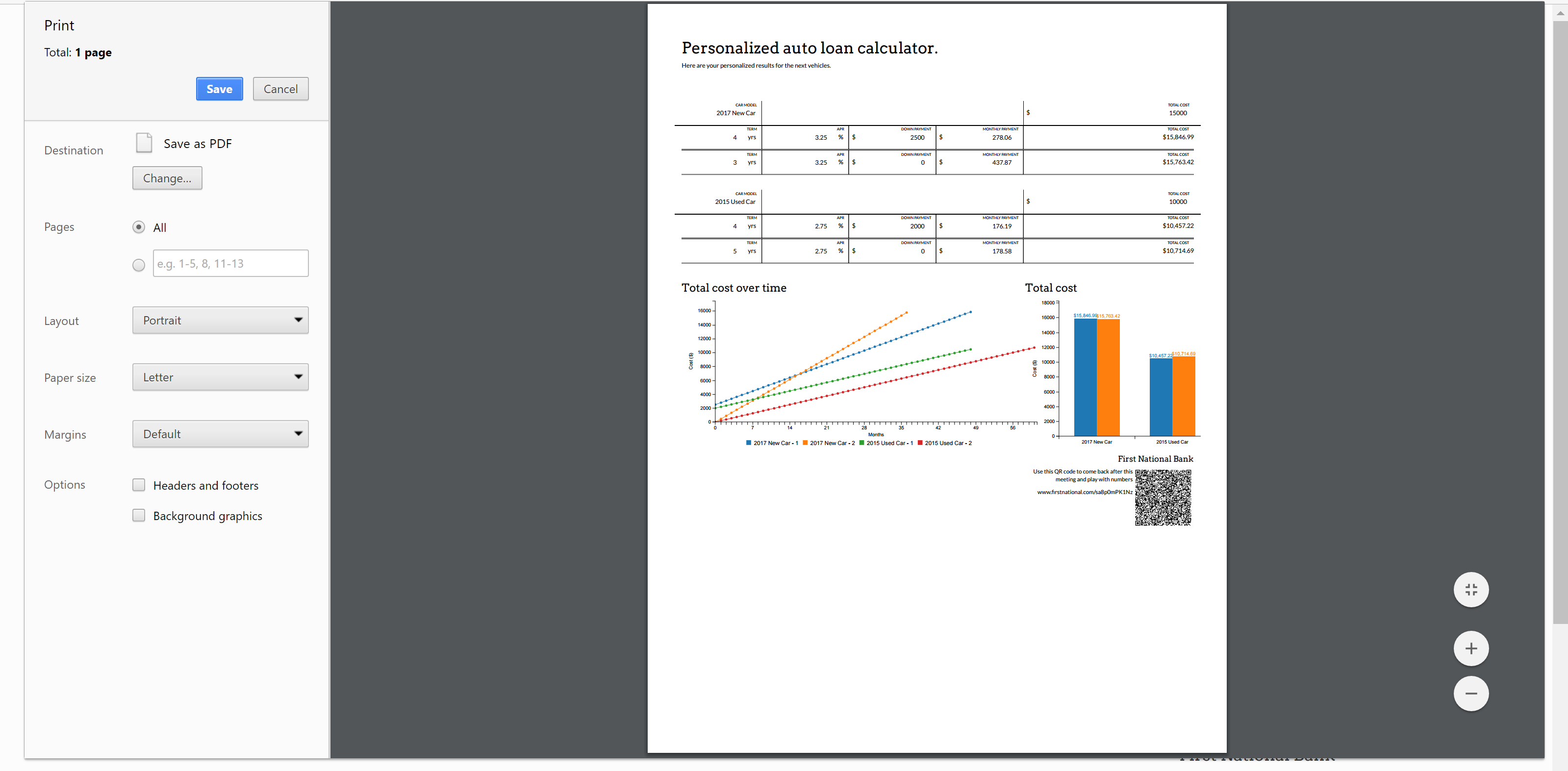Viewport: 1568px width, 771px height.
Task: Click the red 2015 Used Car - 2 legend swatch
Action: click(x=920, y=443)
